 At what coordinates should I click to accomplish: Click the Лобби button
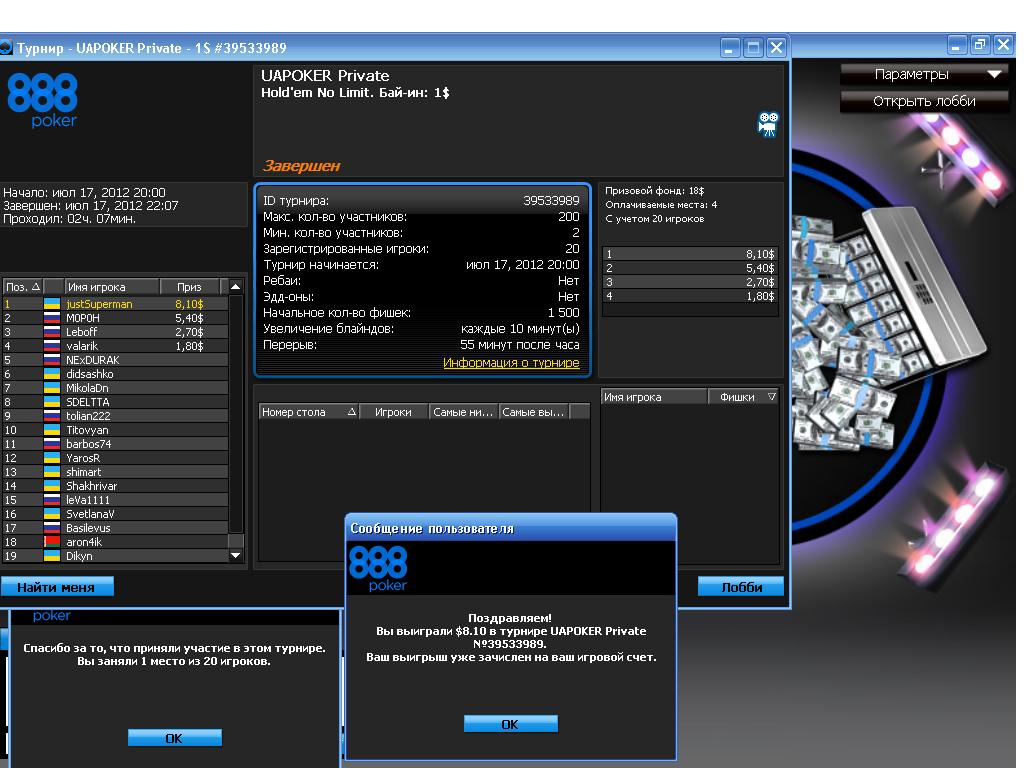741,586
